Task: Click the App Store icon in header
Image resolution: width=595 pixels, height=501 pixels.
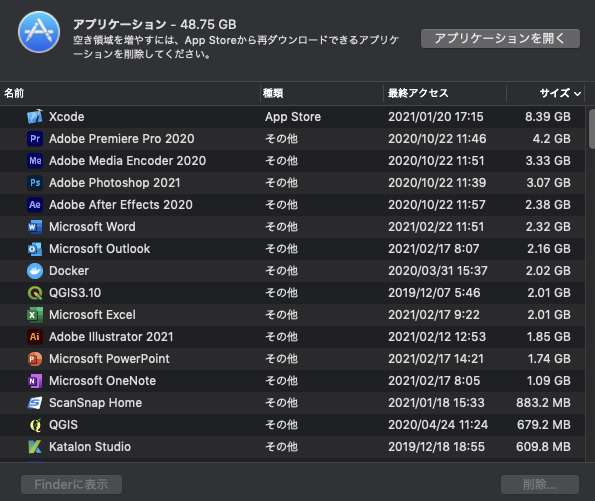Action: (x=39, y=32)
